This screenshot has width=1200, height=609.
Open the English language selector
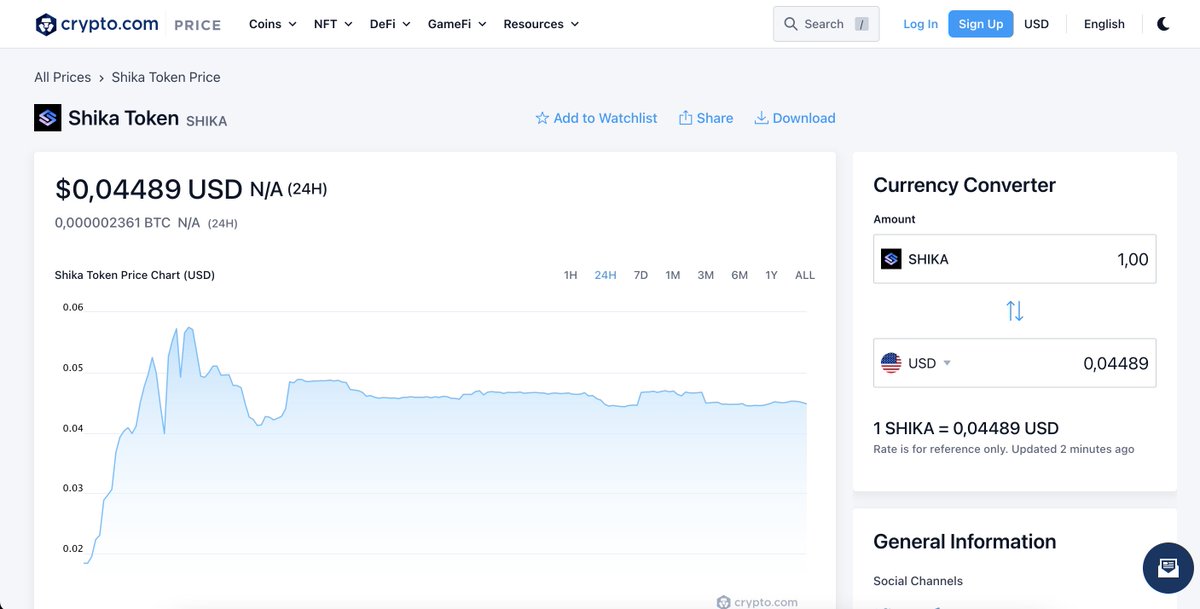tap(1104, 24)
